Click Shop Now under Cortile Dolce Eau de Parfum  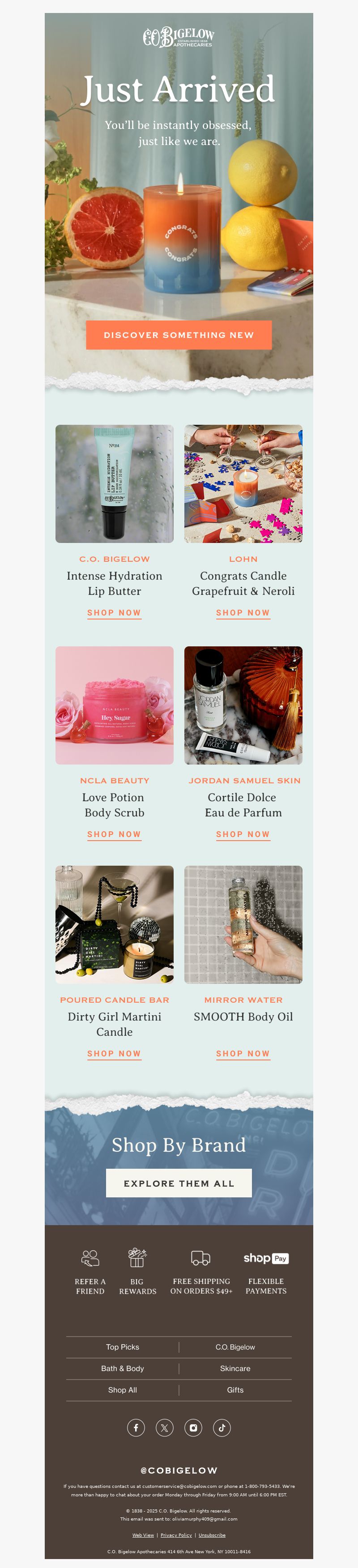(243, 834)
